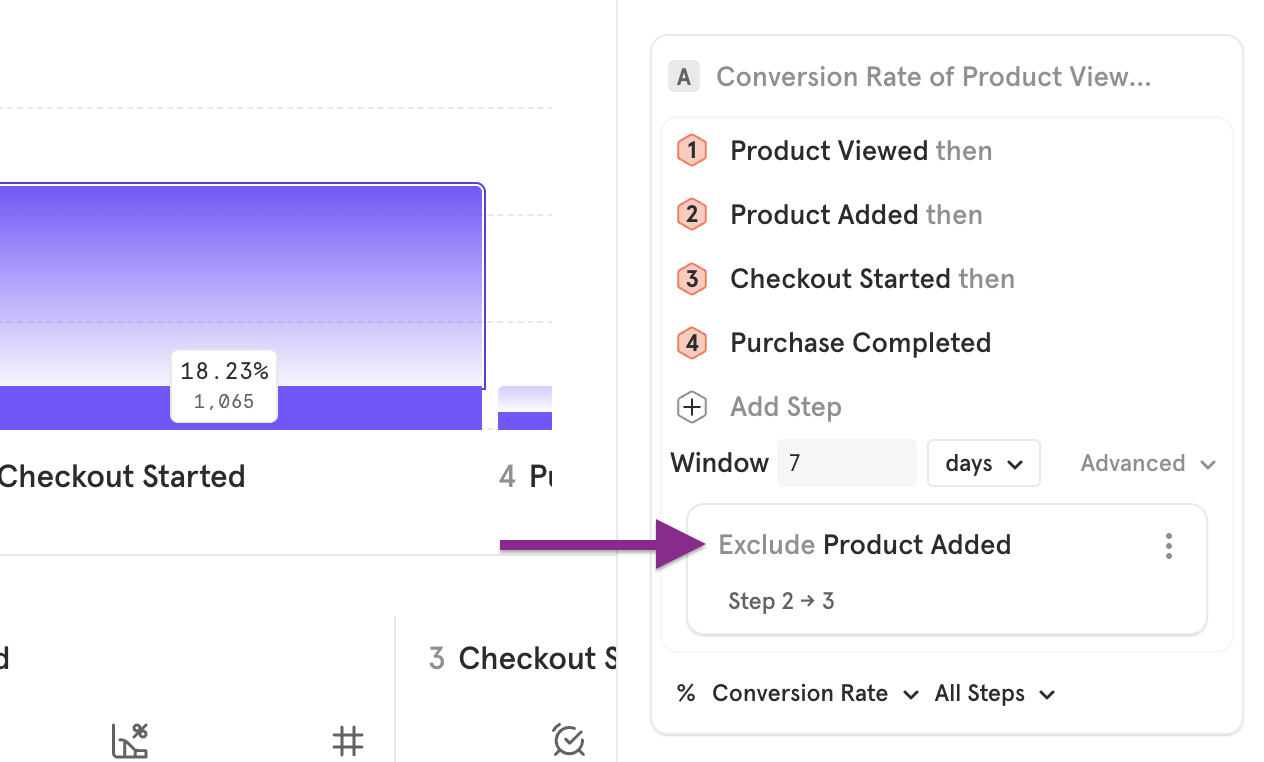
Task: Click the Add Step plus icon
Action: 691,406
